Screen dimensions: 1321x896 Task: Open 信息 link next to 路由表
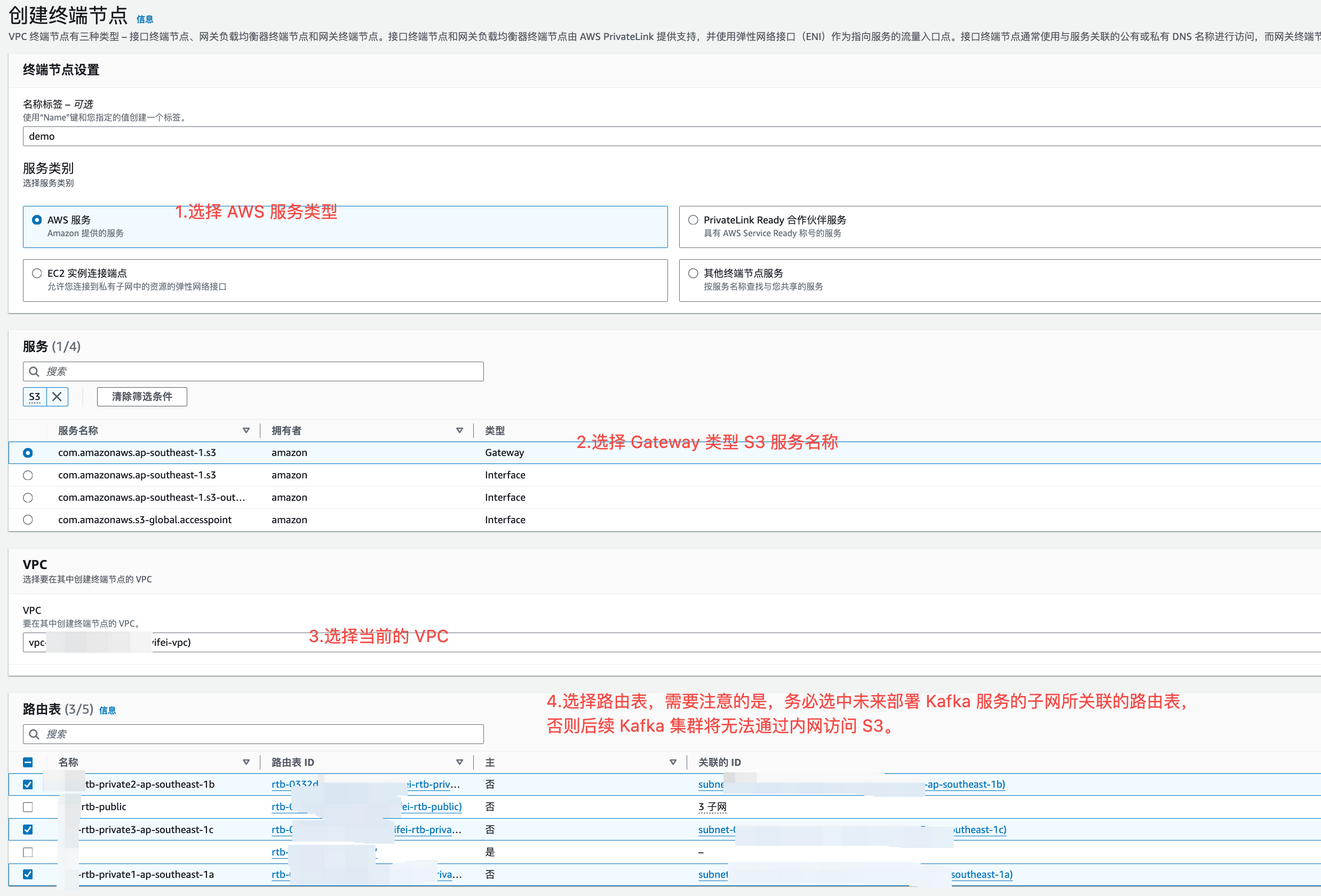[x=107, y=710]
